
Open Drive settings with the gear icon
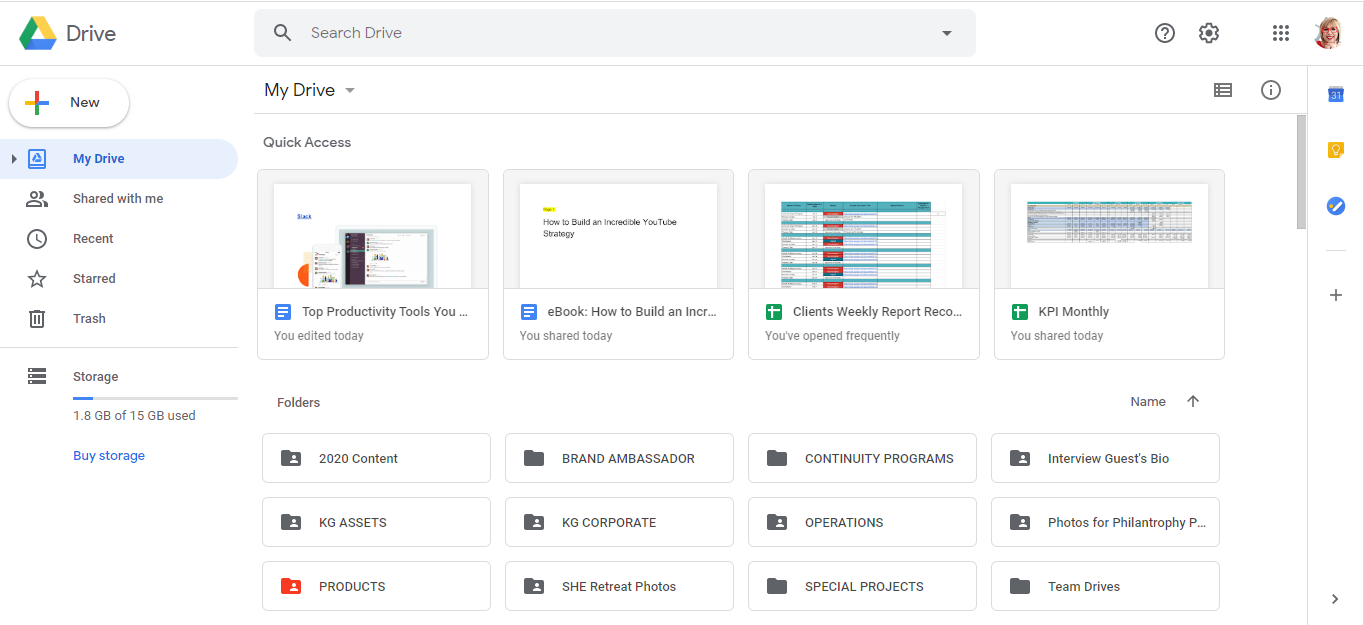click(x=1209, y=33)
